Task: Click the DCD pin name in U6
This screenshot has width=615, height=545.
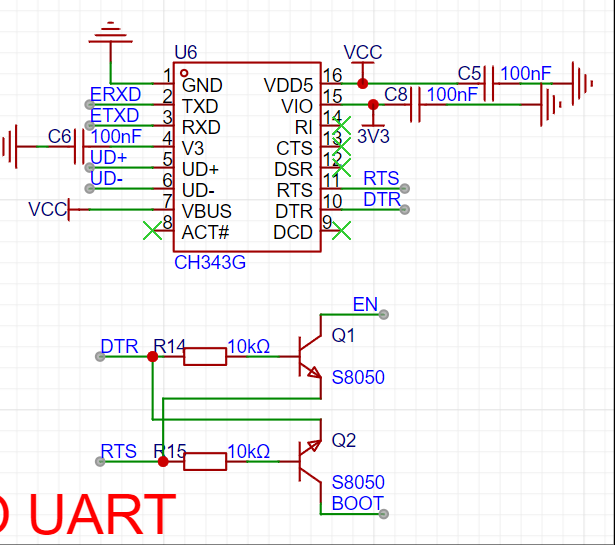Action: [293, 233]
